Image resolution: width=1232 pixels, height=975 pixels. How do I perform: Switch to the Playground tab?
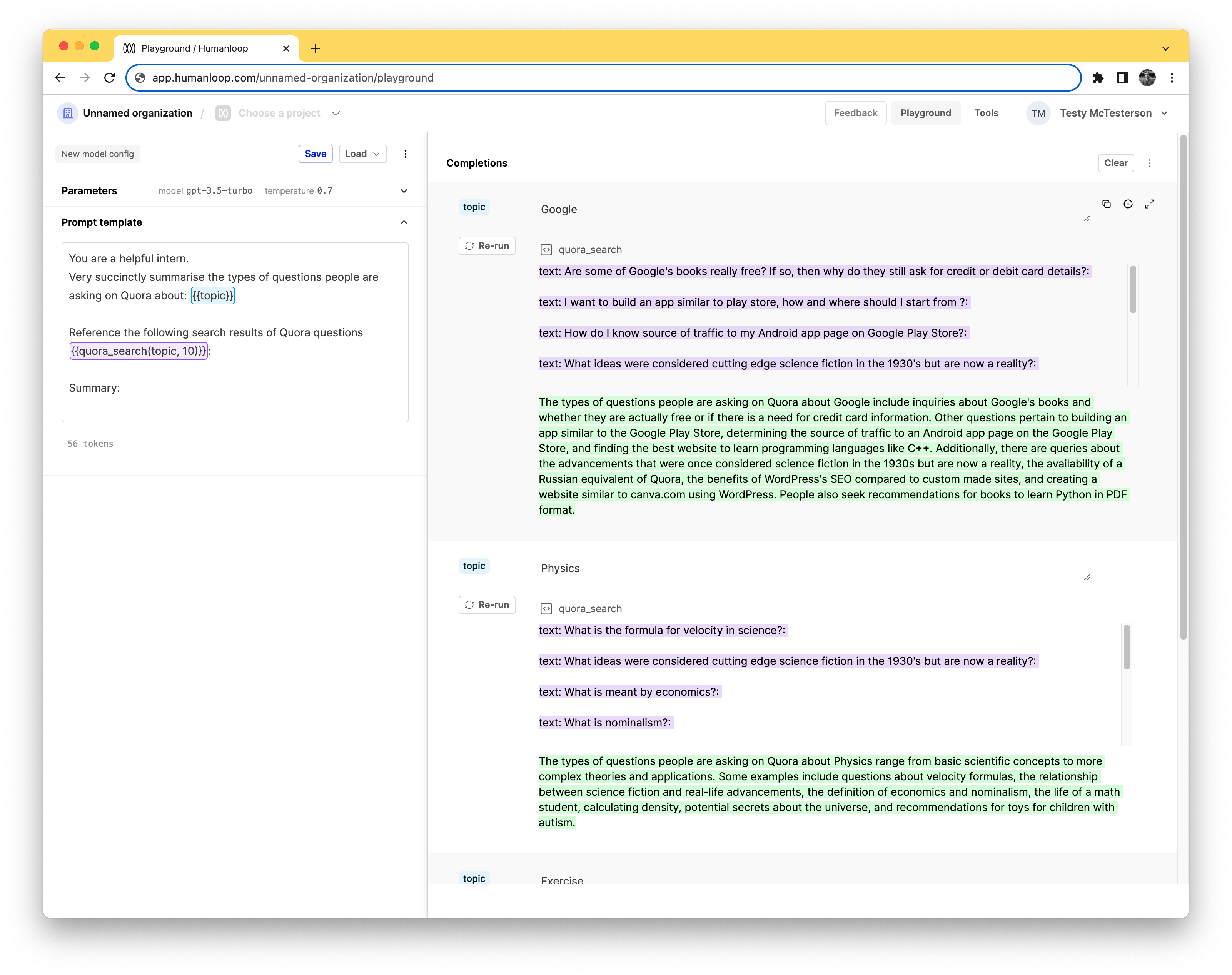click(925, 113)
